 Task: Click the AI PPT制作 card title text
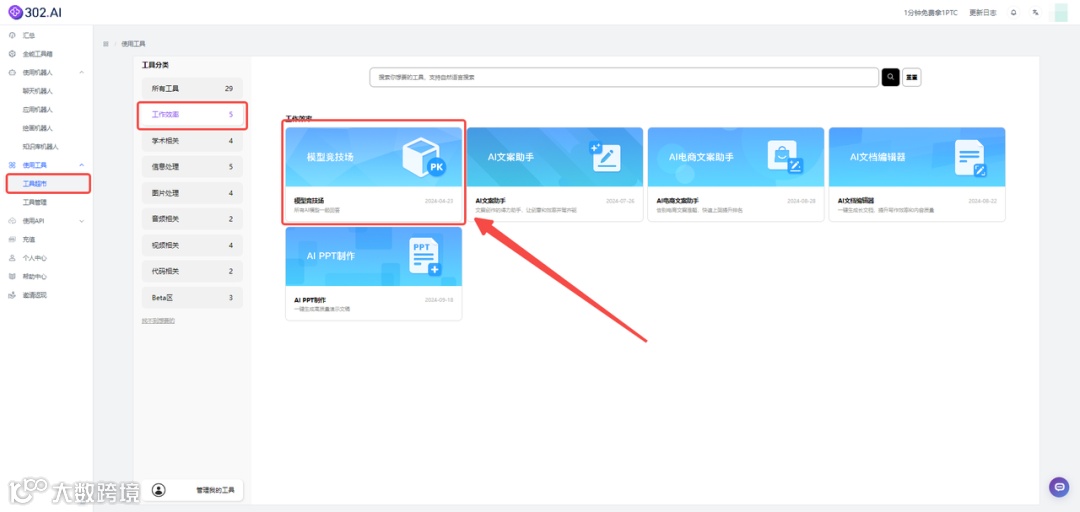click(x=310, y=300)
